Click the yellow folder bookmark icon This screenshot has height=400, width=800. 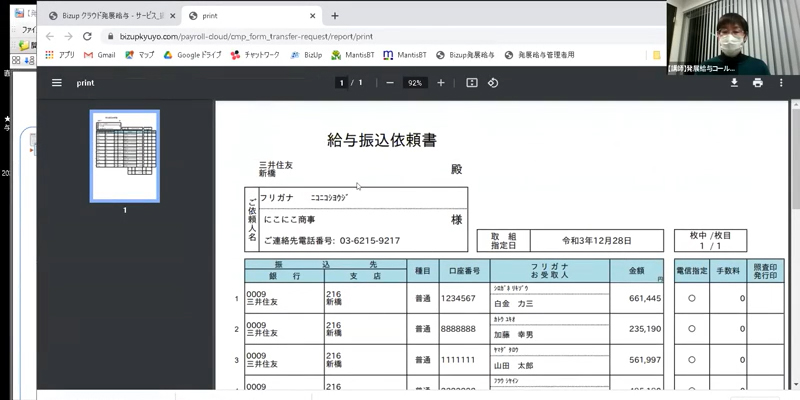pyautogui.click(x=657, y=55)
